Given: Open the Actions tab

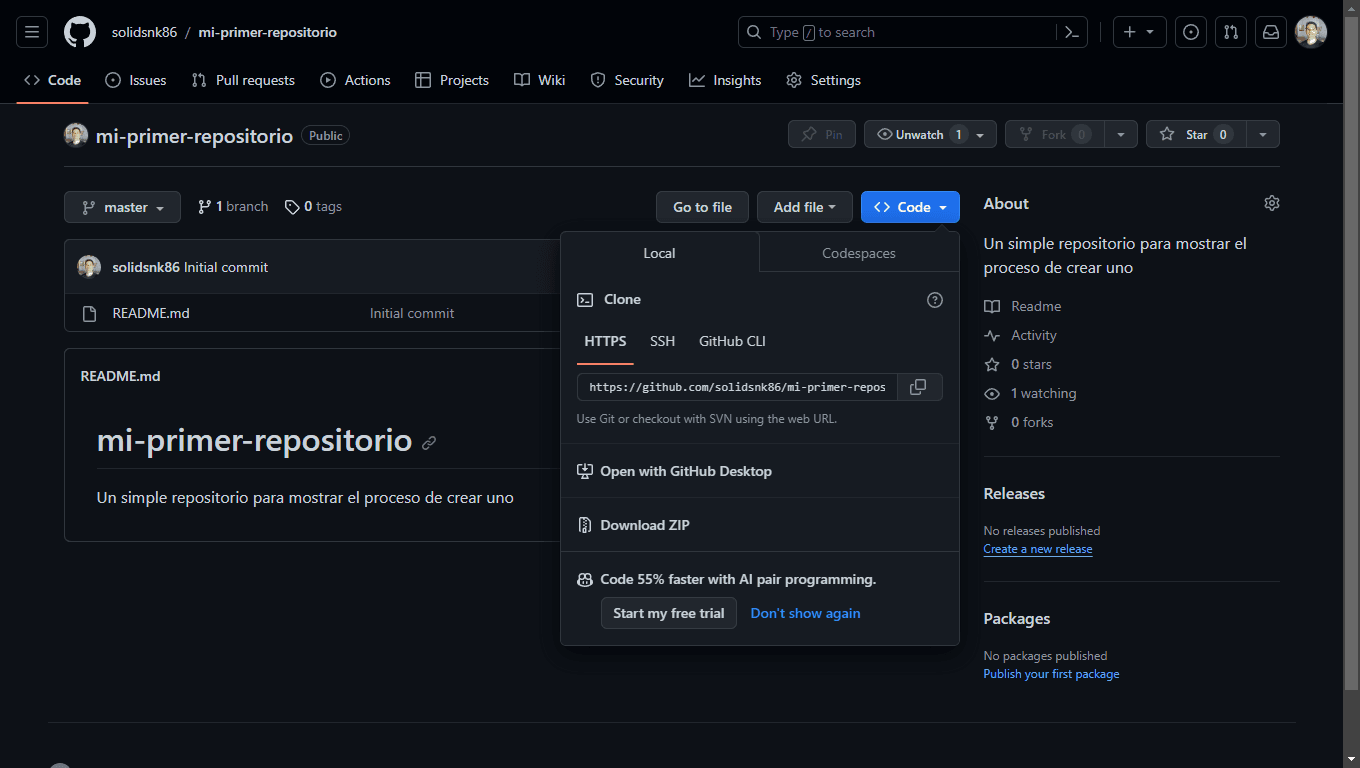Looking at the screenshot, I should pos(355,80).
